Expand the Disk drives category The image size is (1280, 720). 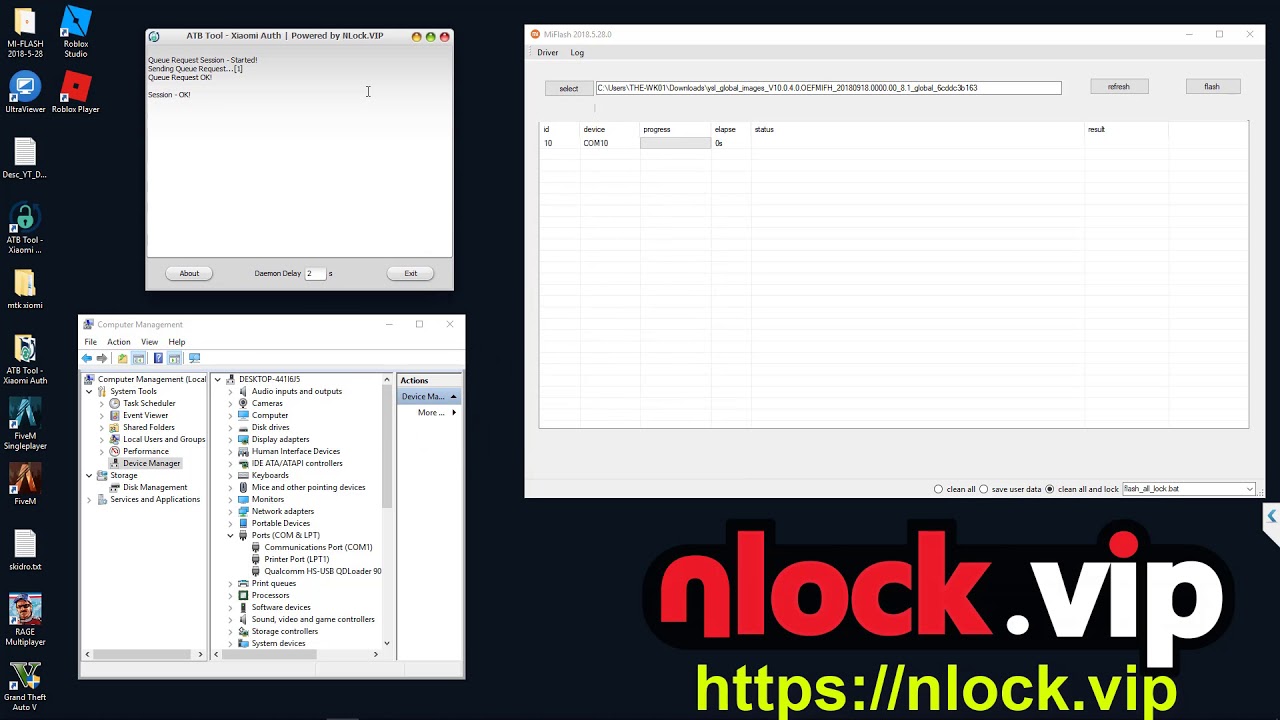[x=230, y=427]
